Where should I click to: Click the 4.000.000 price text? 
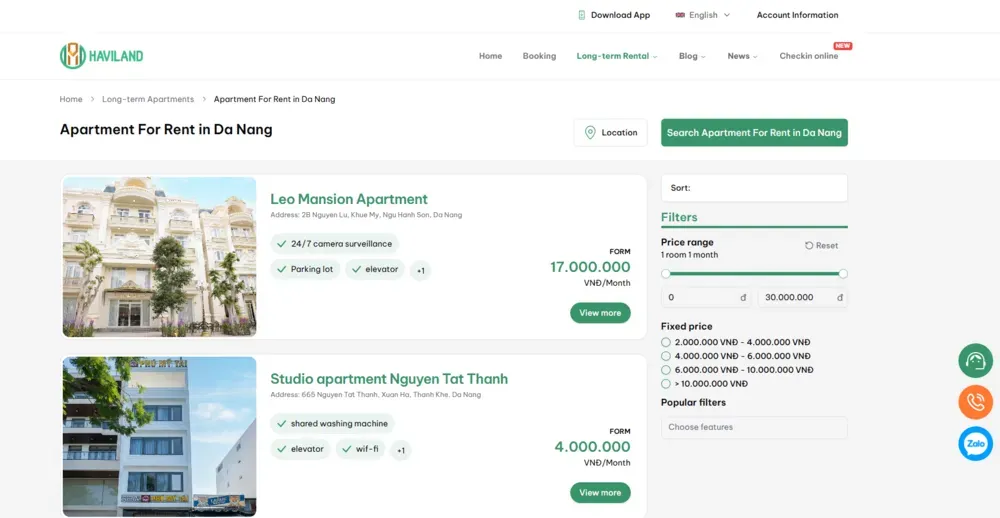tap(592, 447)
